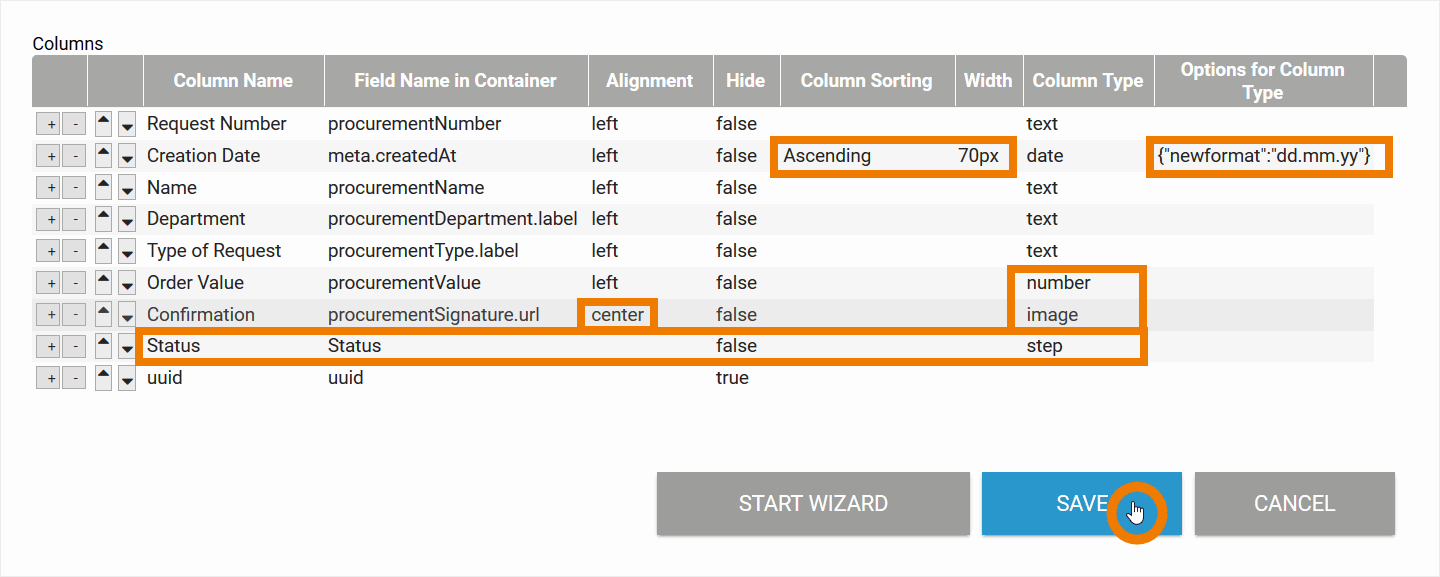The width and height of the screenshot is (1440, 577).
Task: Move the Department row down
Action: click(x=125, y=218)
